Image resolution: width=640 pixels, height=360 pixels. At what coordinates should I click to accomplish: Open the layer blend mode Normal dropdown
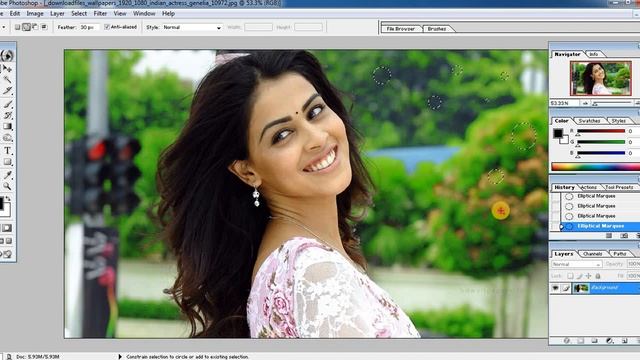coord(577,264)
